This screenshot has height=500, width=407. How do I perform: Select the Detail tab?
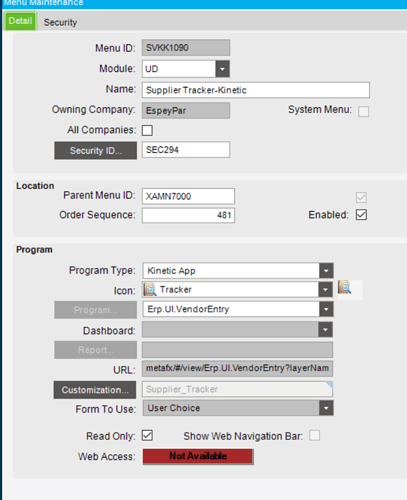pyautogui.click(x=20, y=21)
